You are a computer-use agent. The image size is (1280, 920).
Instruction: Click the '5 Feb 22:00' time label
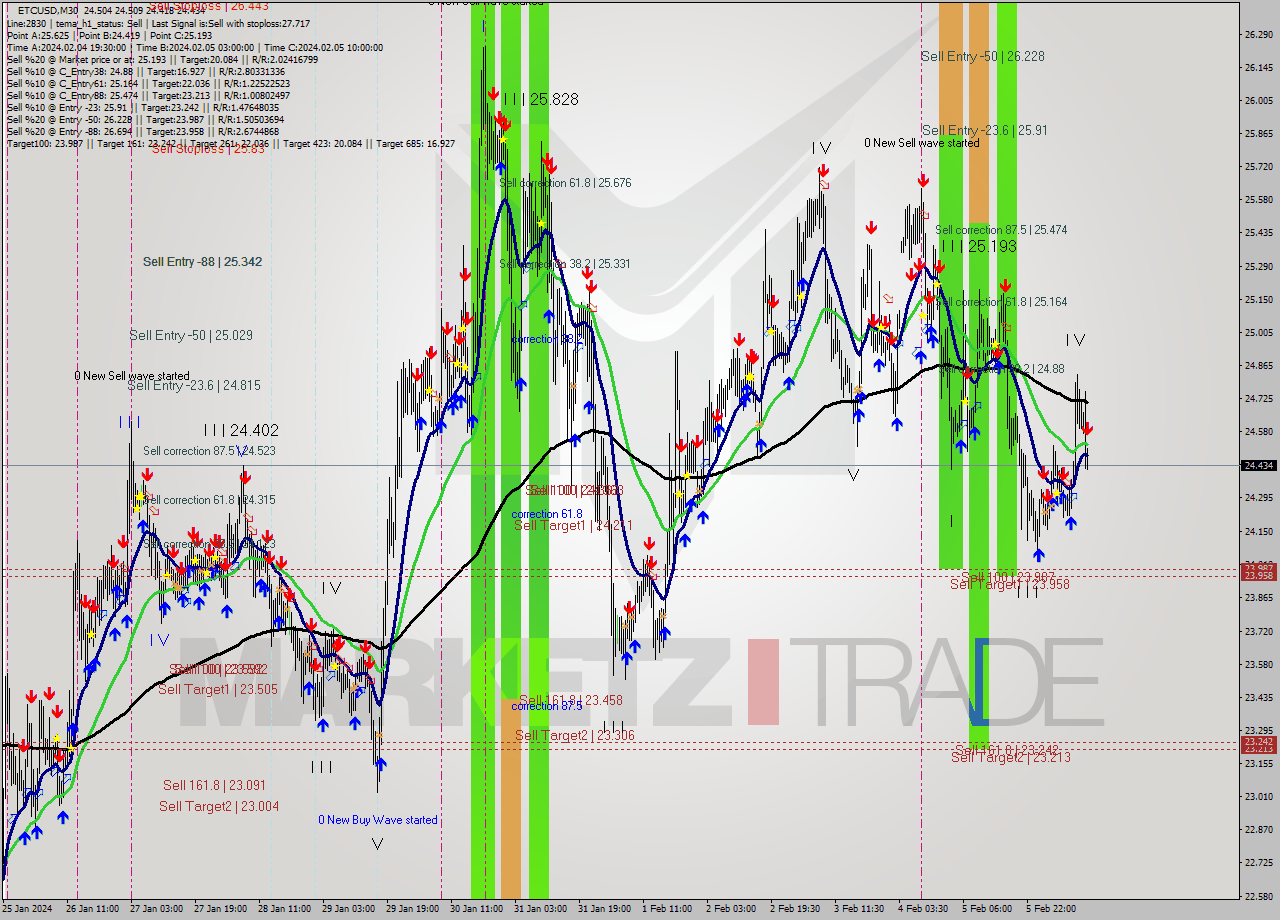[x=1051, y=909]
